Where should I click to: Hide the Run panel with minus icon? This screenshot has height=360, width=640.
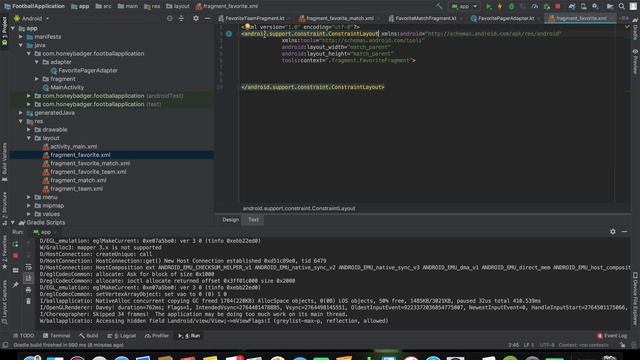coord(624,231)
